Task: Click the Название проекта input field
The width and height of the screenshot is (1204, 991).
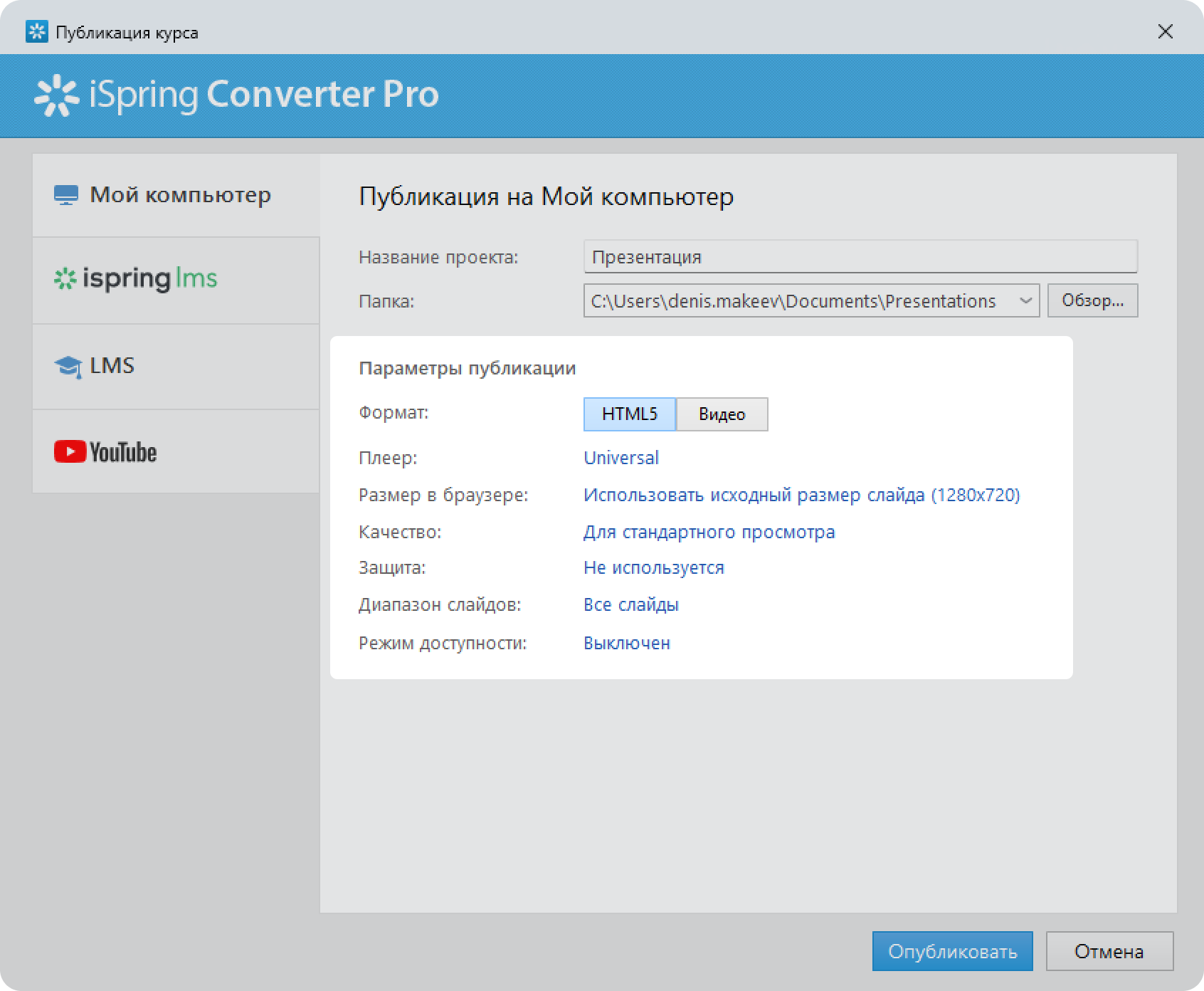Action: pos(860,257)
